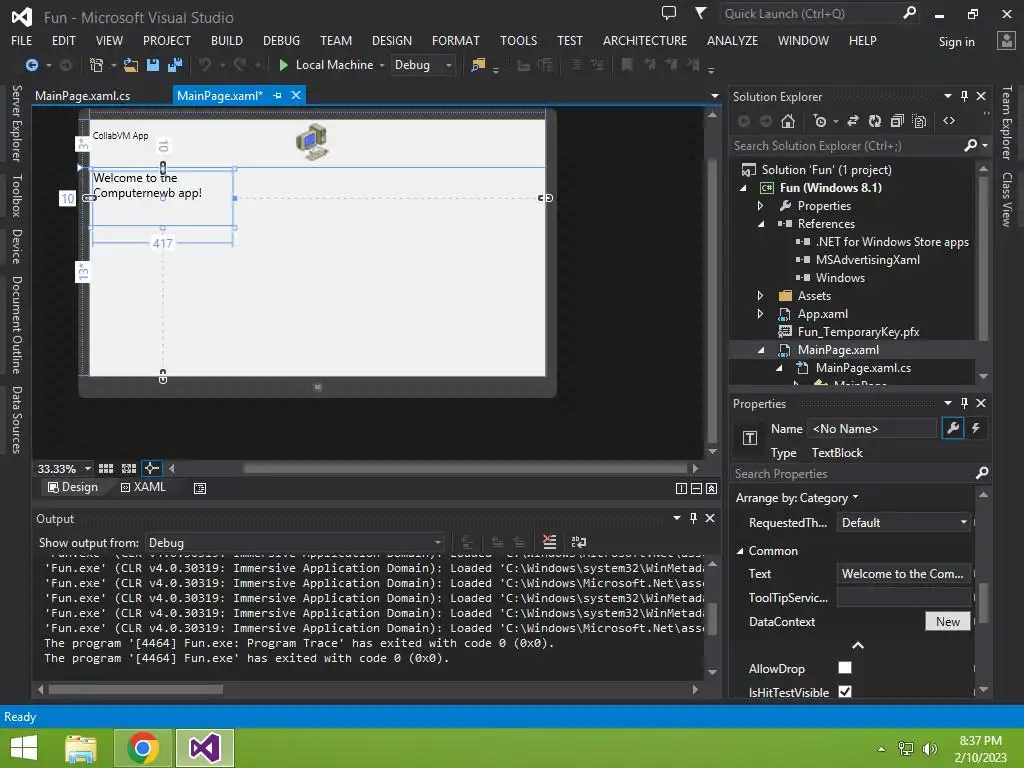
Task: Click Sync with Active Document icon
Action: pos(853,121)
